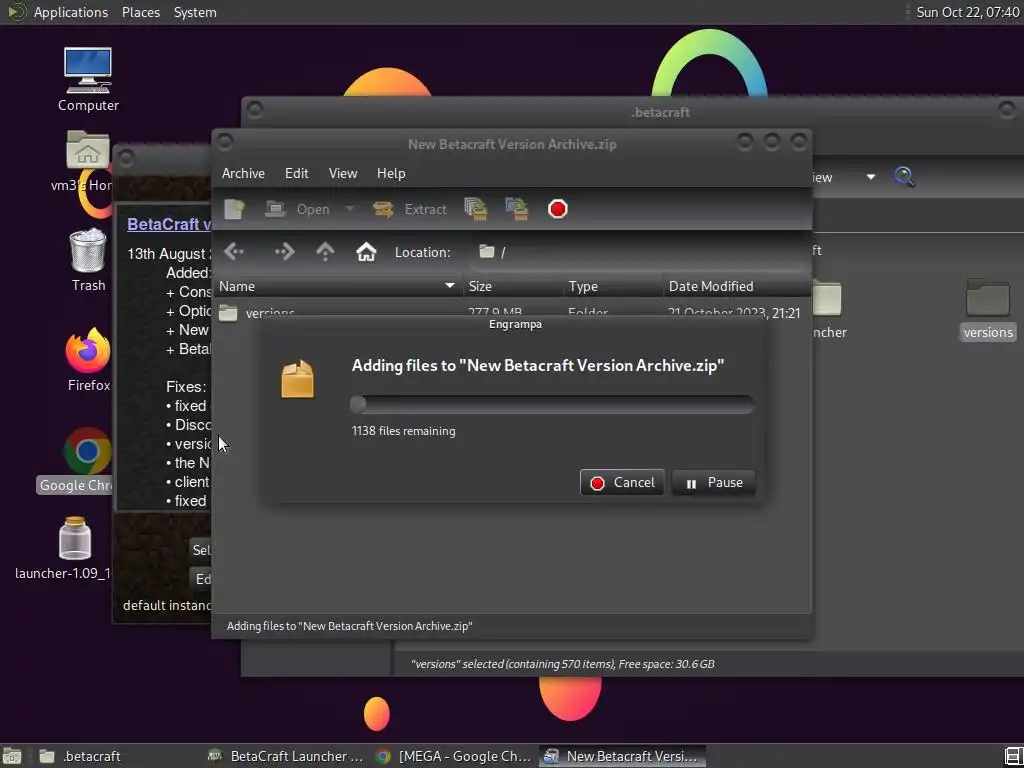Switch to MEGA Google Chrome taskbar entry
The height and width of the screenshot is (768, 1024).
tap(454, 756)
